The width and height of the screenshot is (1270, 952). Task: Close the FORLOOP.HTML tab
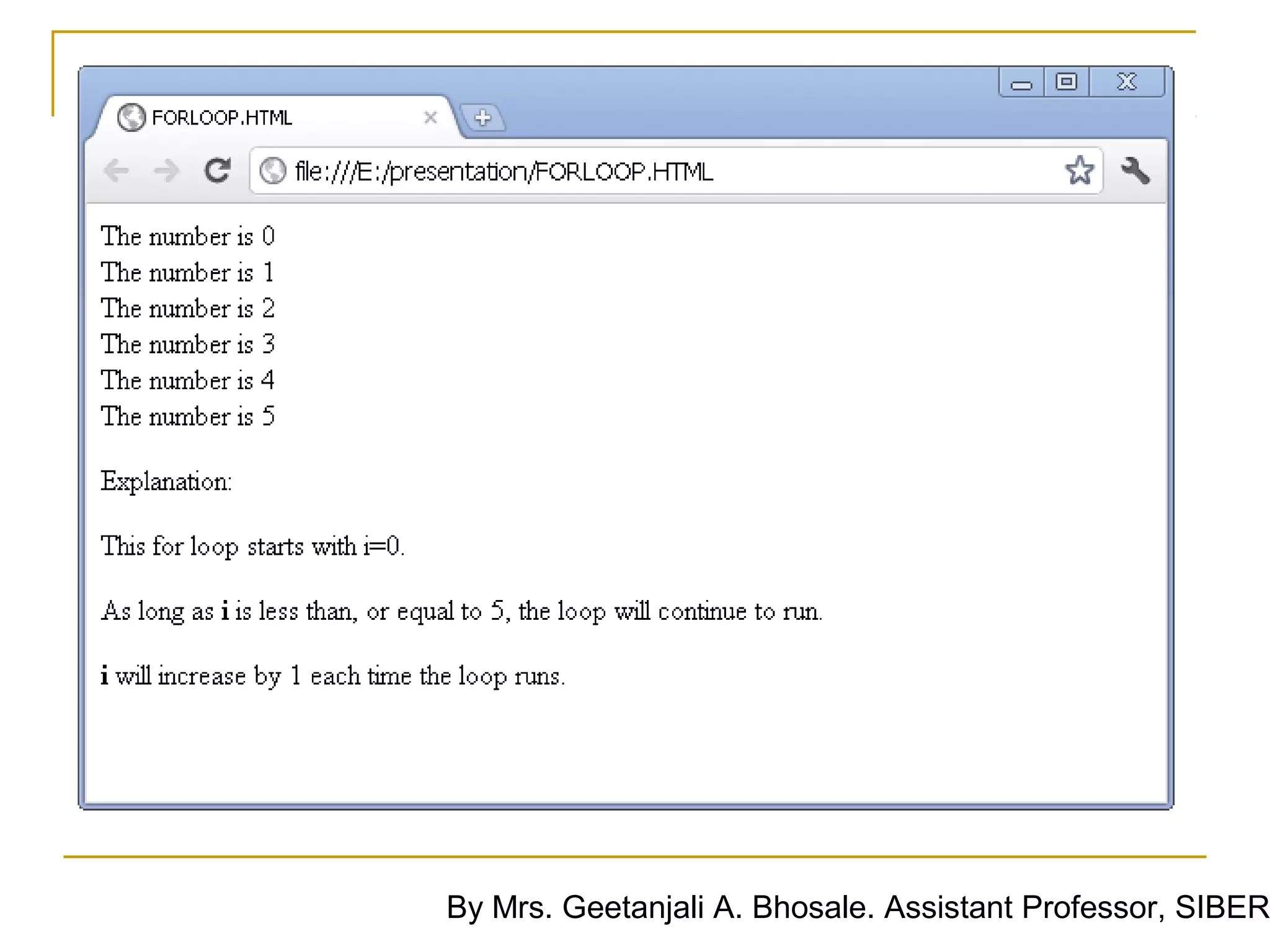(x=430, y=117)
